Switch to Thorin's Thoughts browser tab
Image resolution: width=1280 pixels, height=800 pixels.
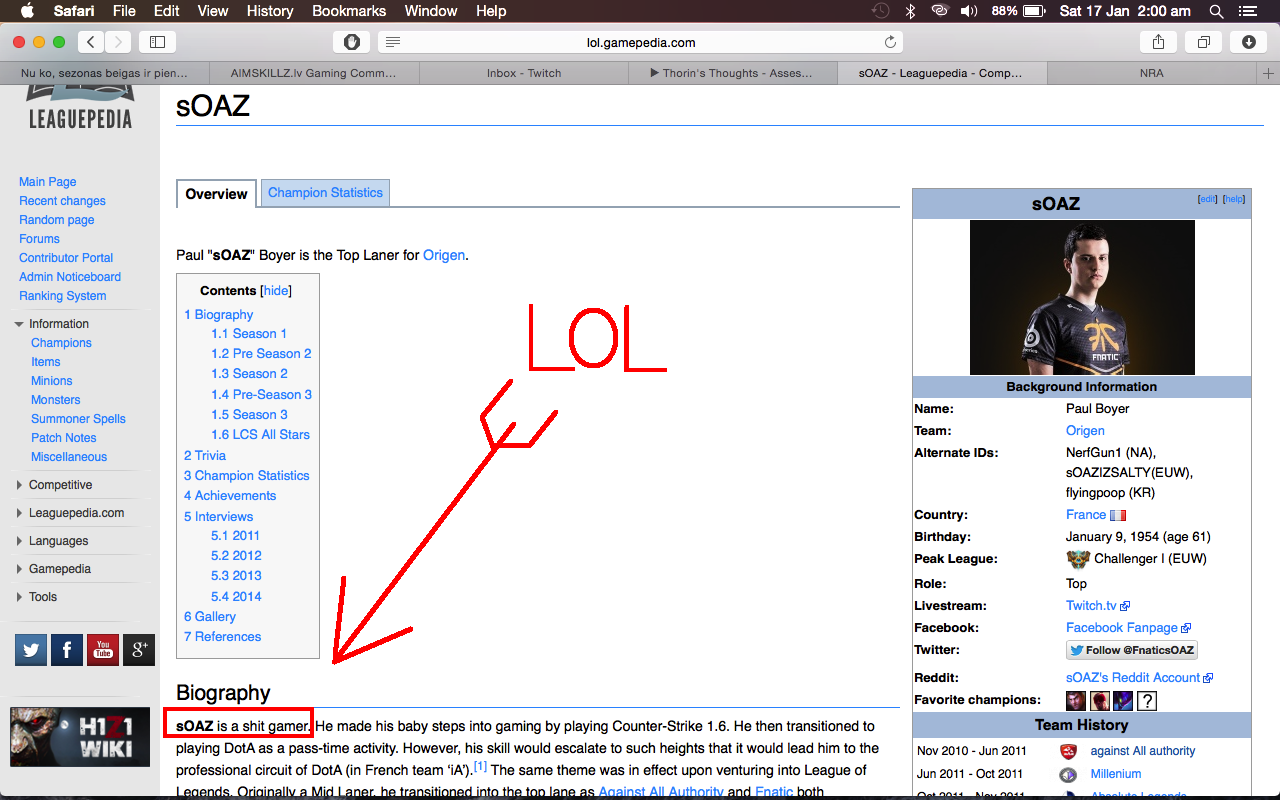[x=733, y=73]
